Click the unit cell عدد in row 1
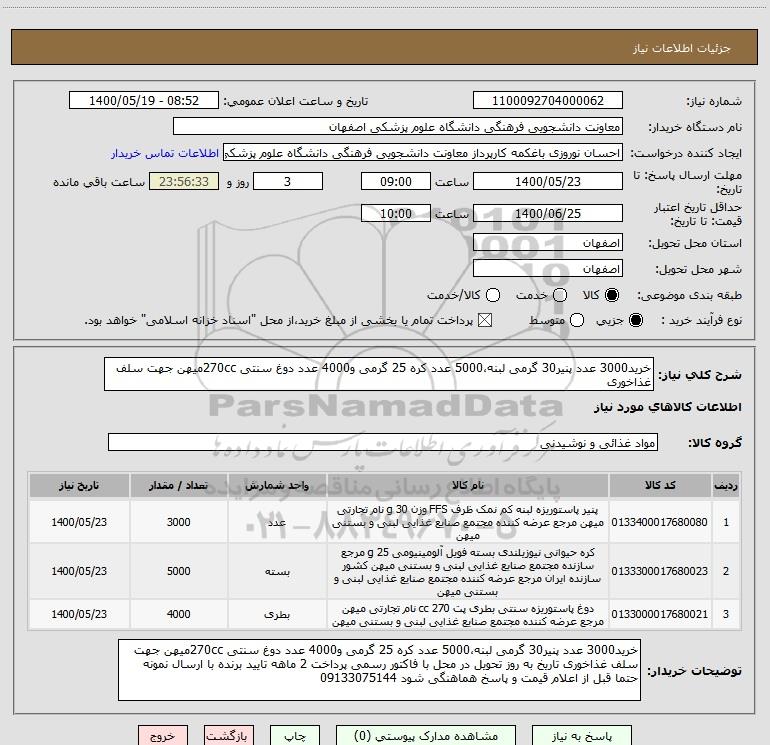The width and height of the screenshot is (770, 745). (277, 522)
